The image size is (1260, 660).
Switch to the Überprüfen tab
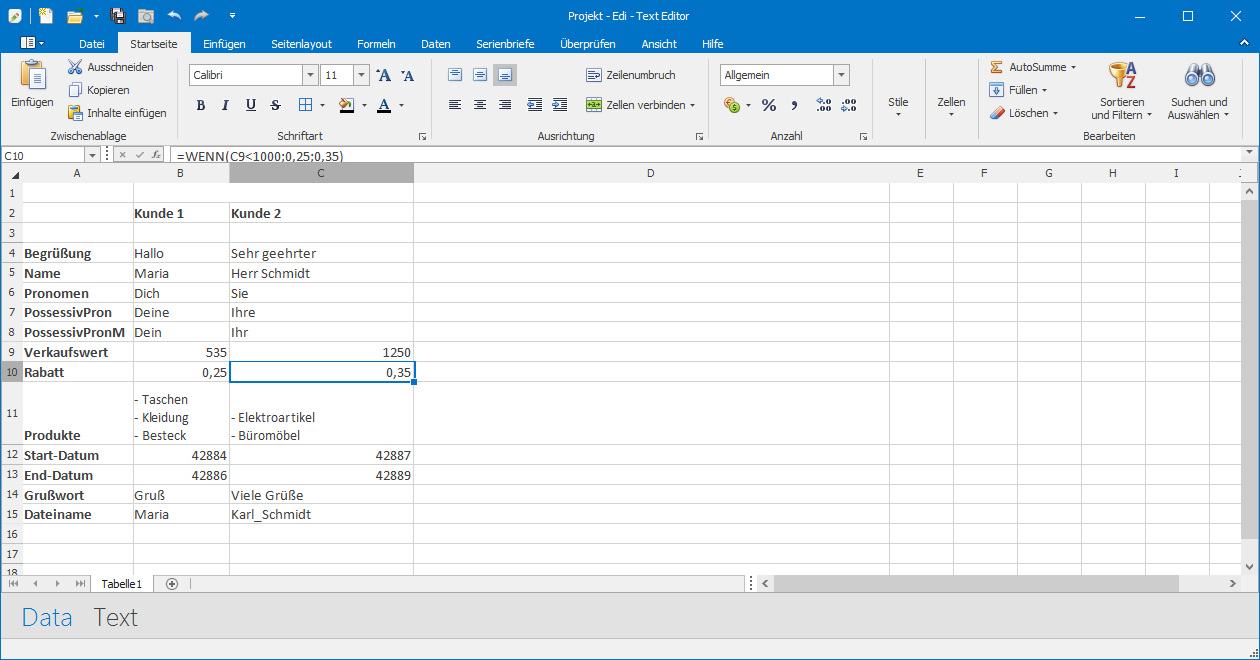pyautogui.click(x=588, y=44)
